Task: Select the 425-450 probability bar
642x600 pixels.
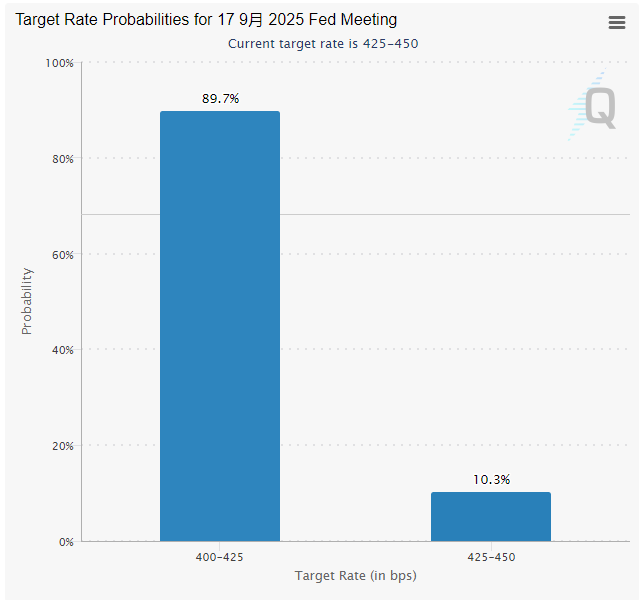Action: pyautogui.click(x=490, y=516)
